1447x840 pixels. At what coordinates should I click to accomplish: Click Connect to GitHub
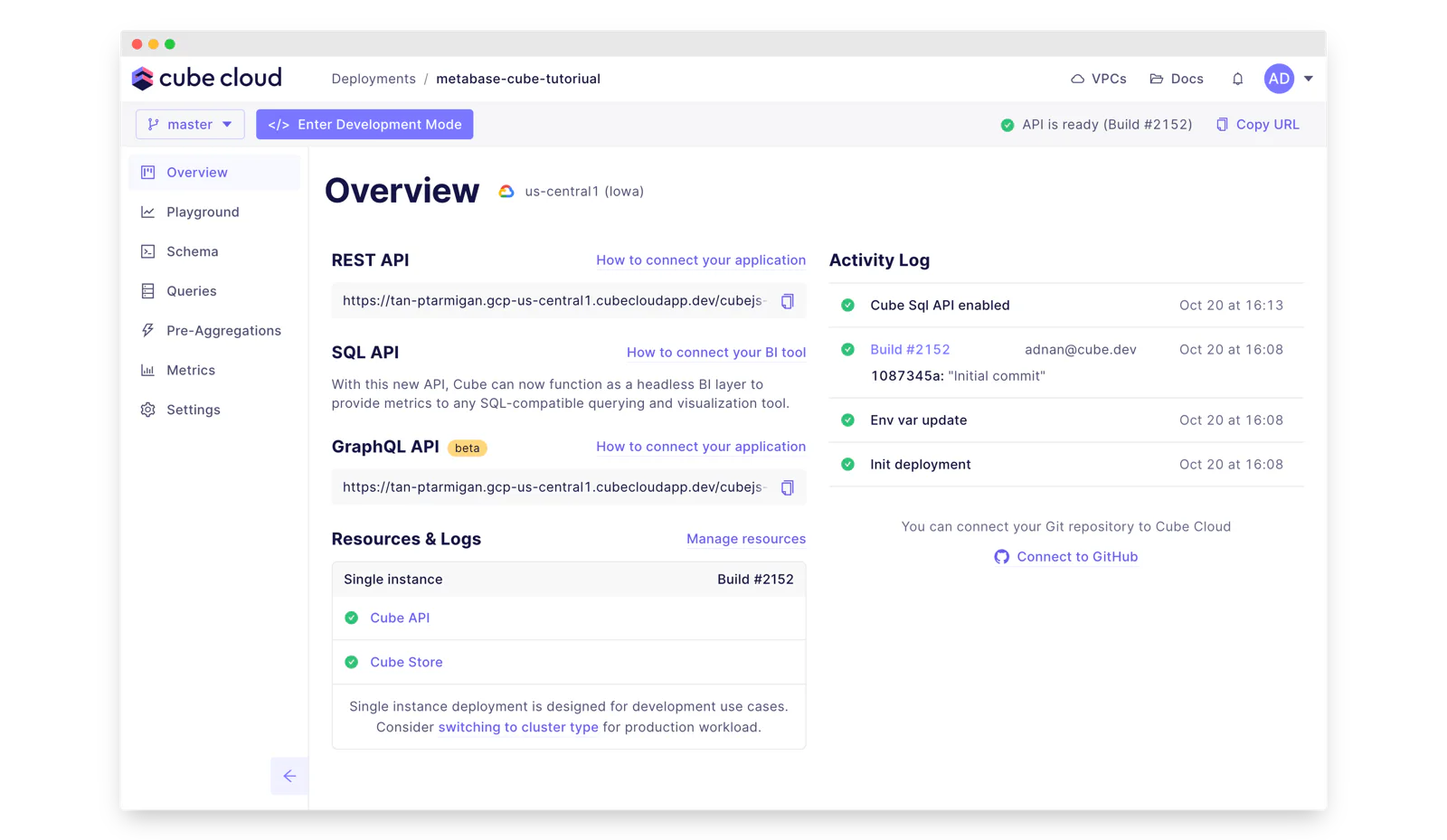click(1066, 557)
